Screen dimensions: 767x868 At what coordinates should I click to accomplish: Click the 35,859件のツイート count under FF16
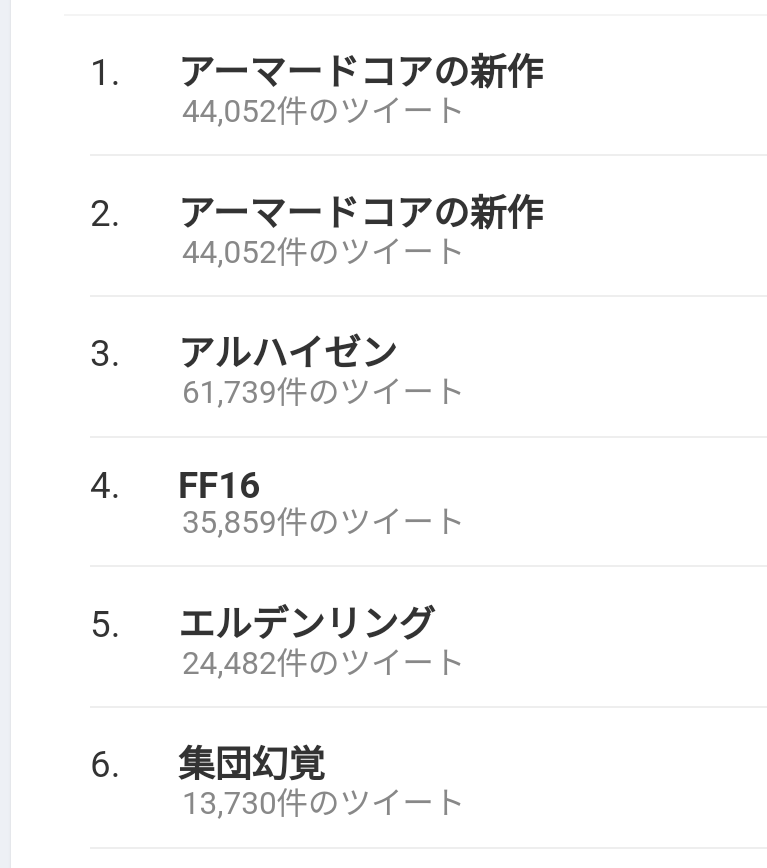323,522
